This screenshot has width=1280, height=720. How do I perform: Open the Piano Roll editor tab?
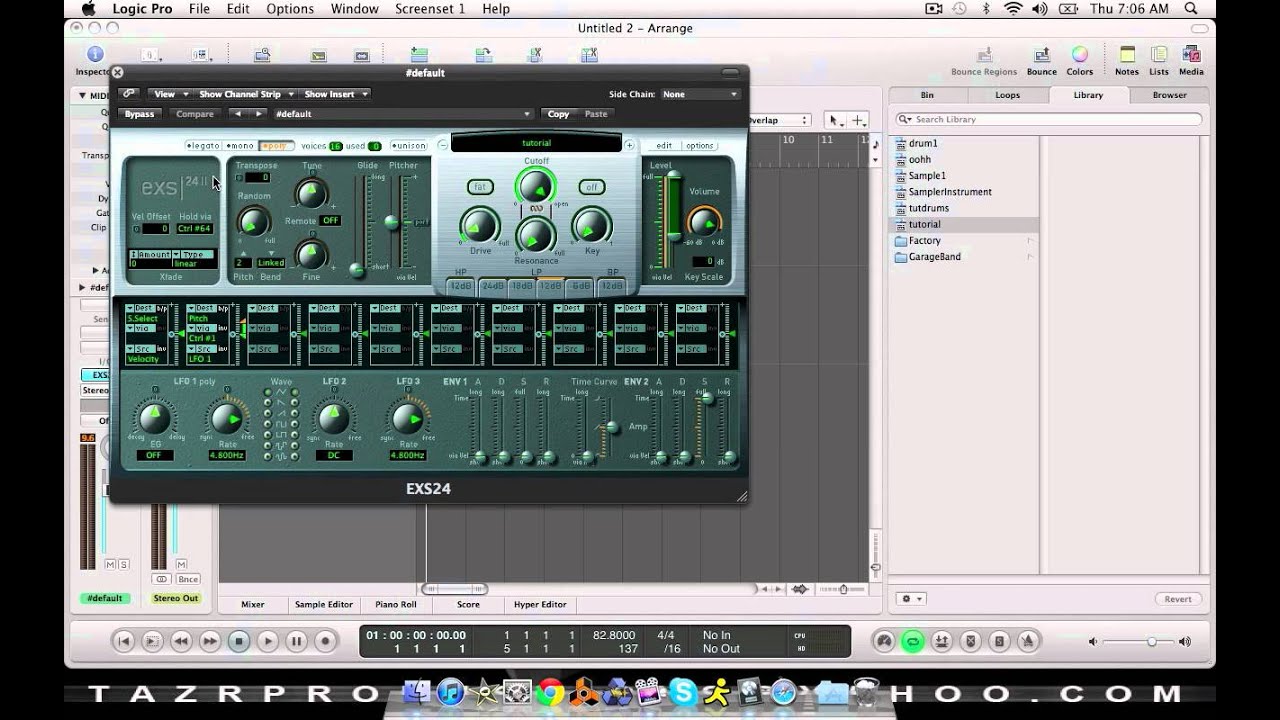click(395, 604)
